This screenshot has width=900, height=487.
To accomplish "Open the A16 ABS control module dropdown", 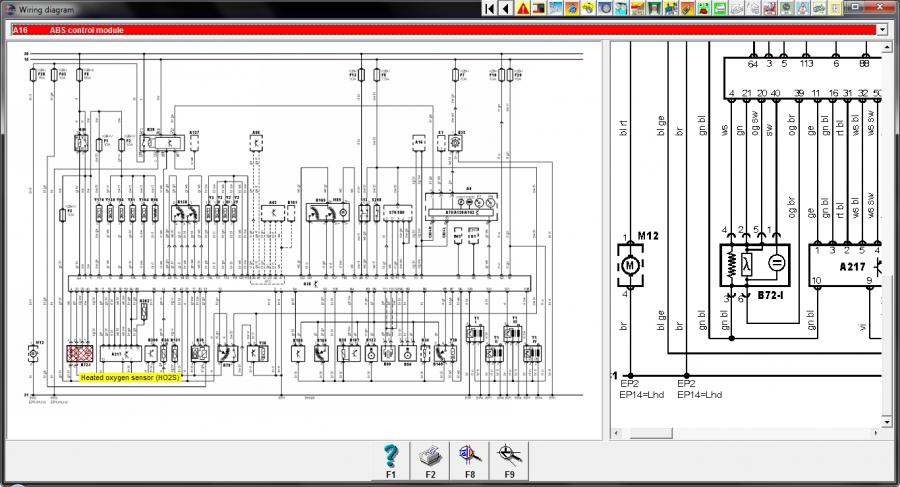I will click(x=881, y=30).
